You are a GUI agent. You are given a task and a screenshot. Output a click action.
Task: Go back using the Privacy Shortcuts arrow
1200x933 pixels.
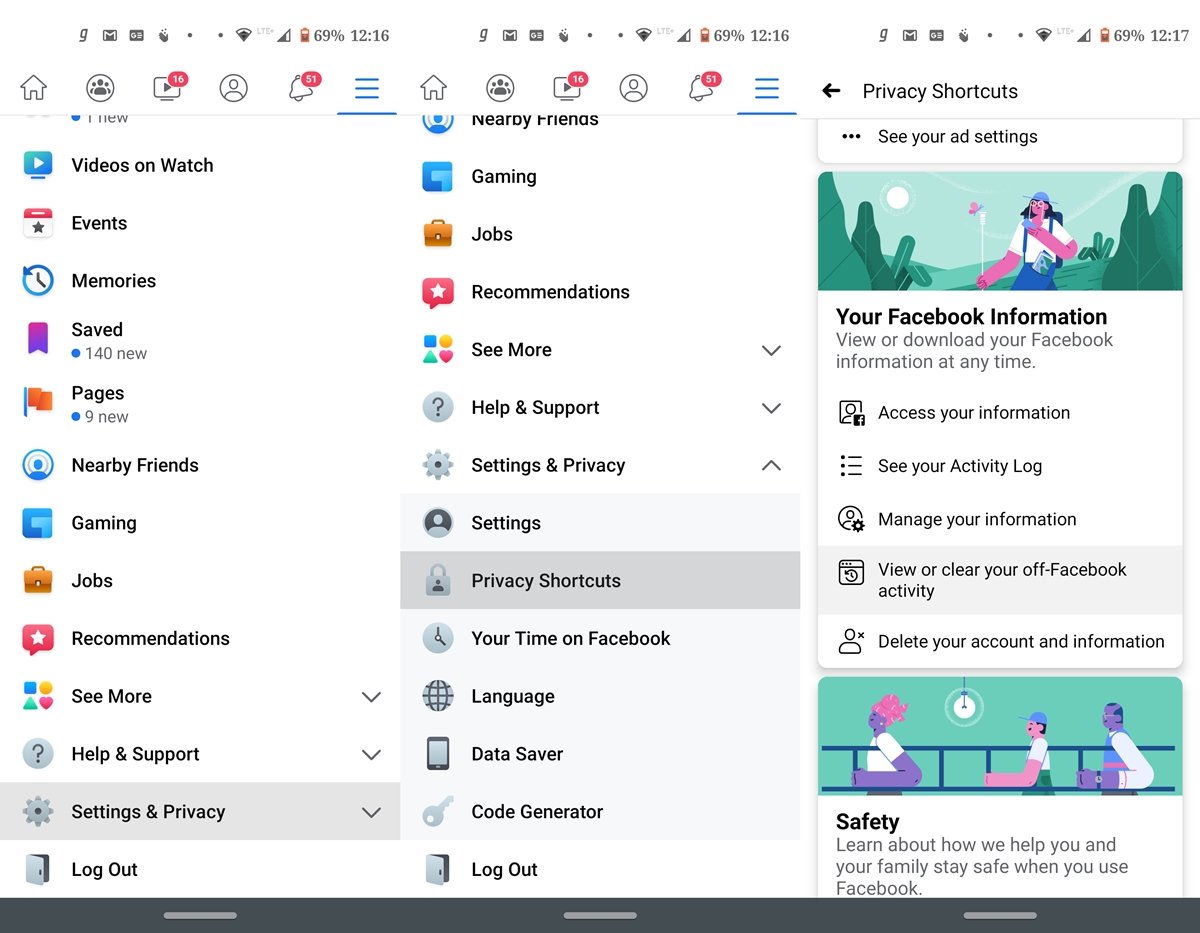coord(831,91)
